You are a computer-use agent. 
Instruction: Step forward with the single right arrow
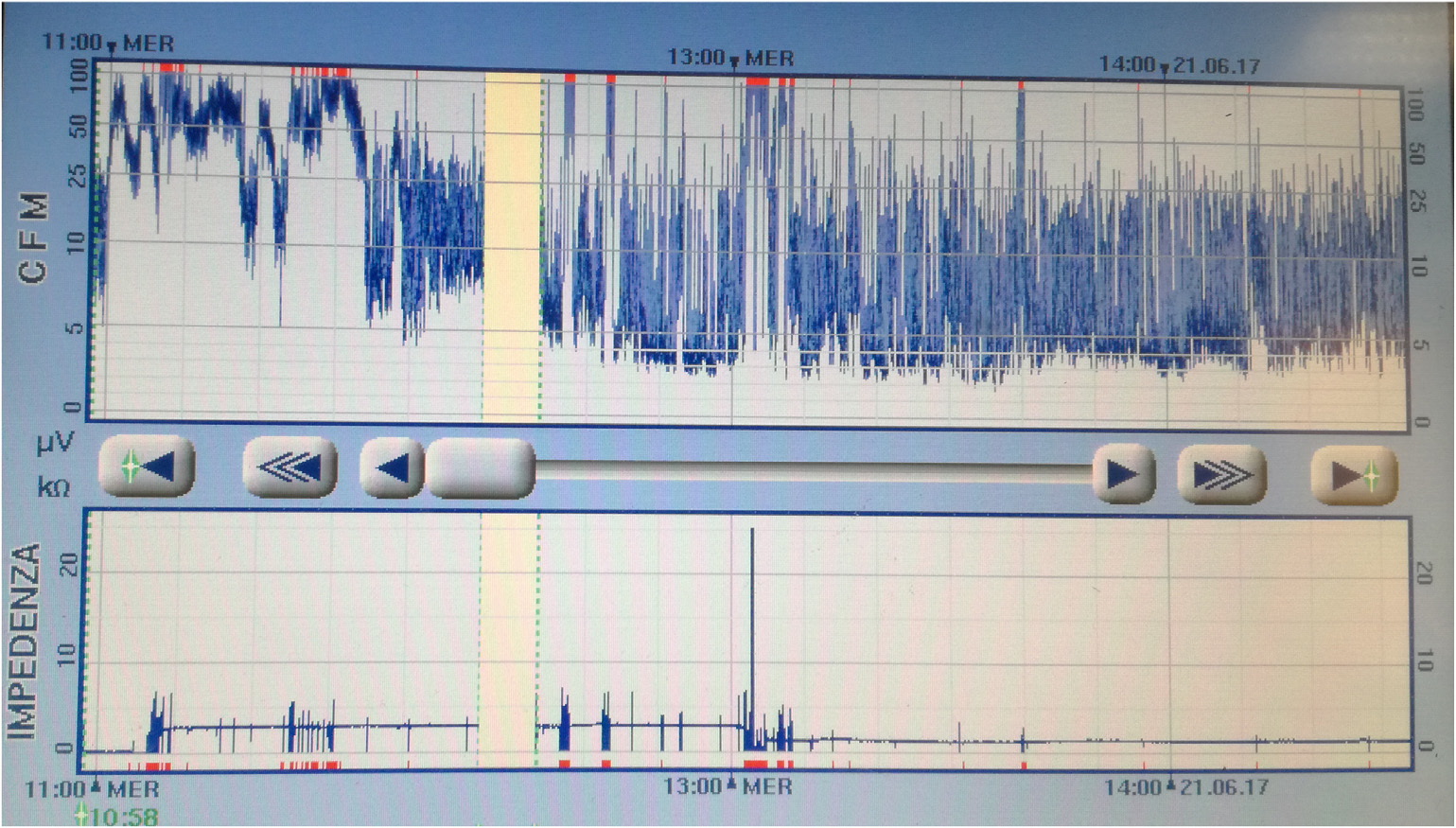(x=1122, y=472)
